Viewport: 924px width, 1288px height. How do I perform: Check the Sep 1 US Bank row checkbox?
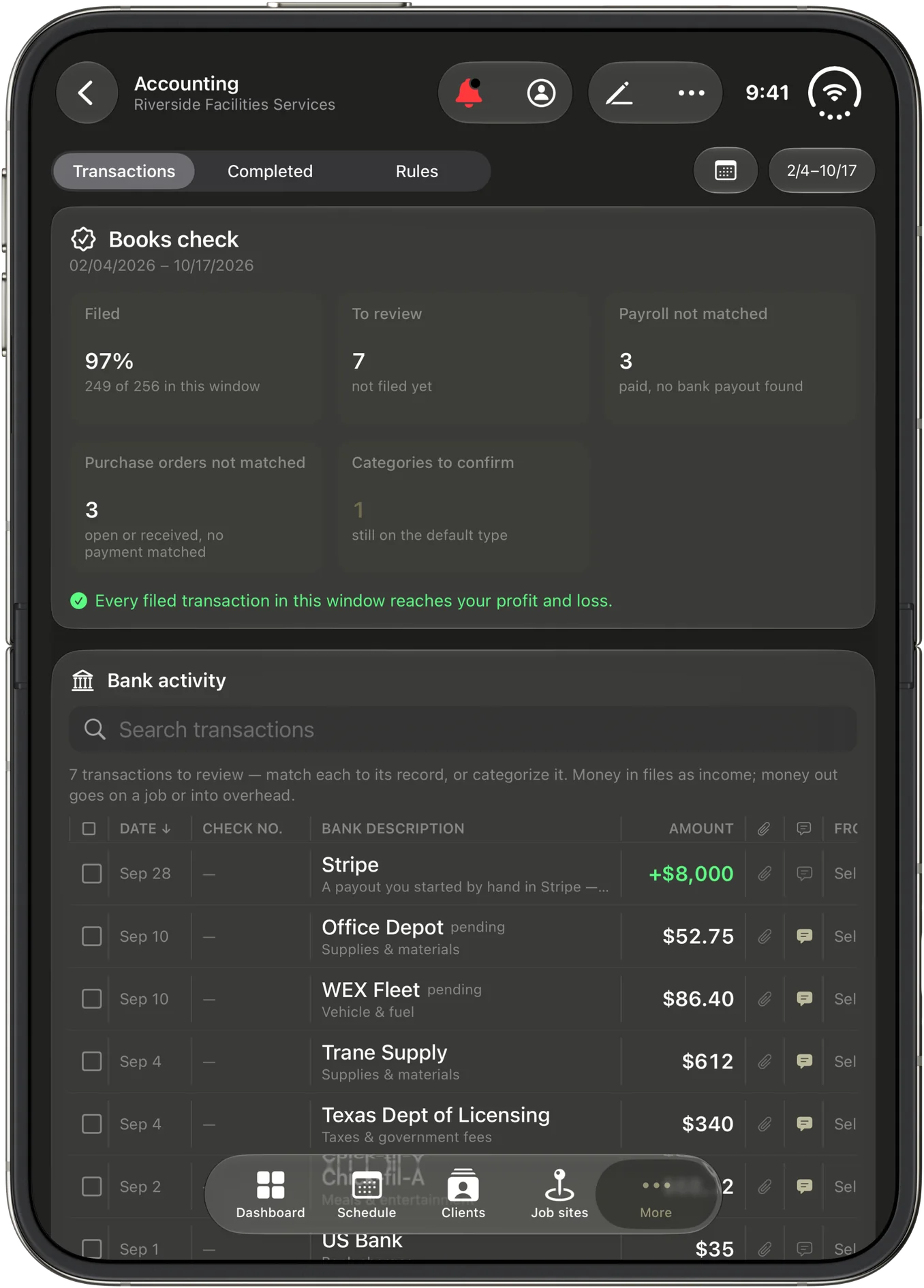[91, 1249]
